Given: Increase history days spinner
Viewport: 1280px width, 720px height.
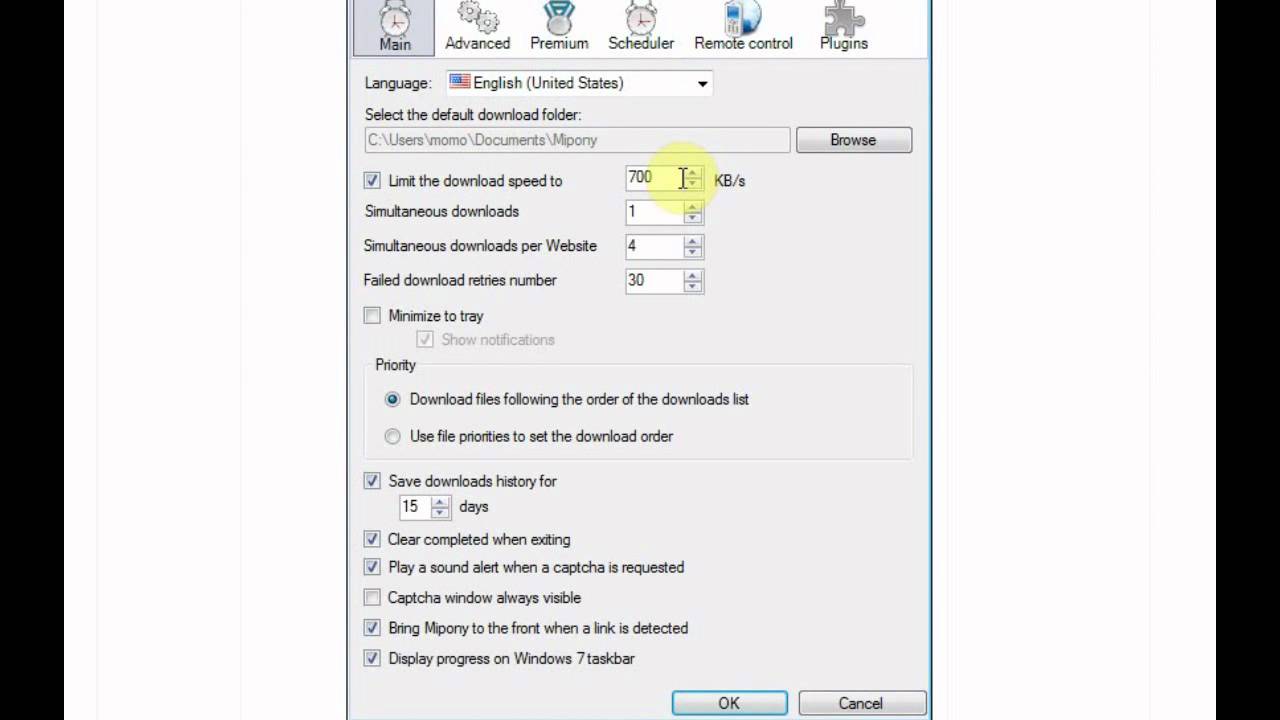Looking at the screenshot, I should tap(440, 502).
